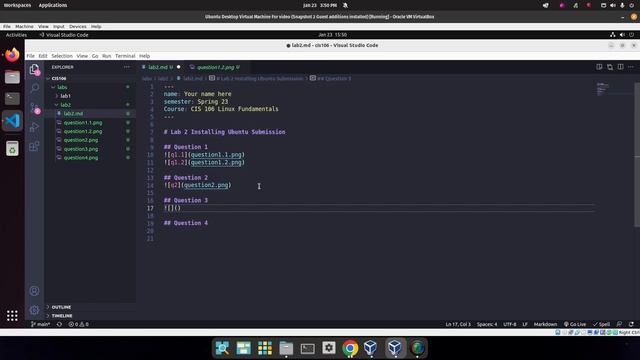Screen dimensions: 640x360
Task: Open the VS Code File menu
Action: [31, 56]
